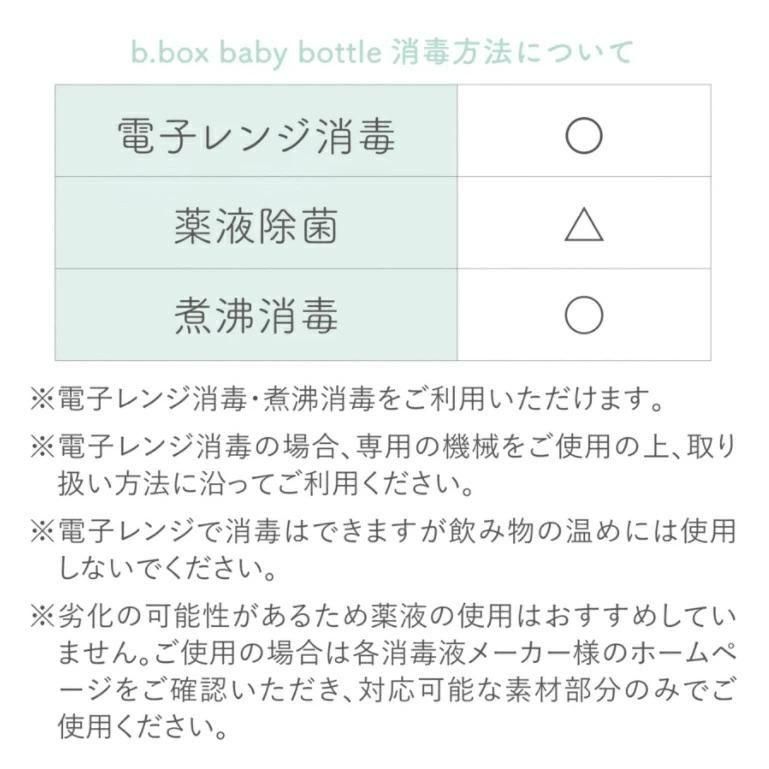Click the triangle symbol beside 薬液除菌
Screen dimensions: 769x769
(583, 225)
